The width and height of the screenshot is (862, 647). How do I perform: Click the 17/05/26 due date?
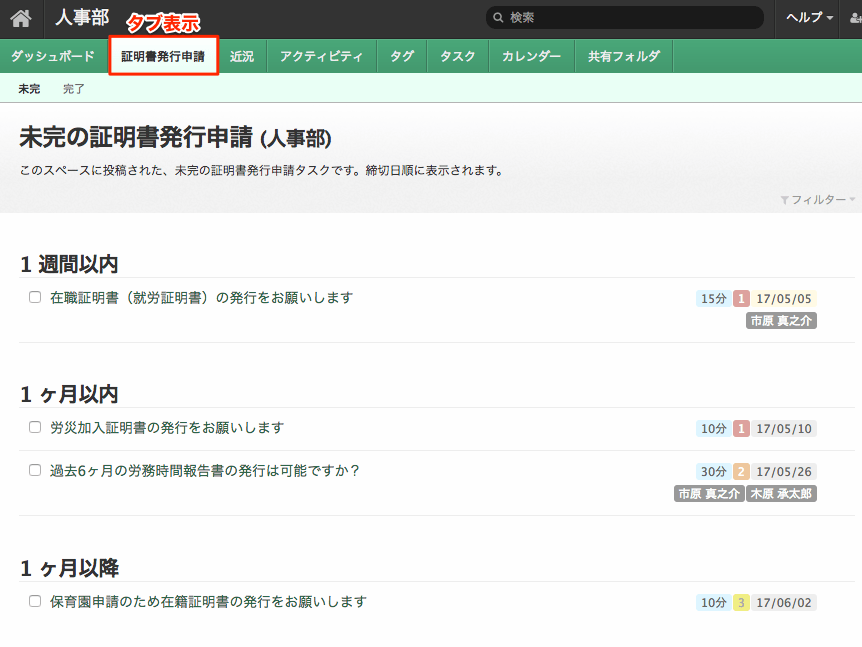click(784, 472)
